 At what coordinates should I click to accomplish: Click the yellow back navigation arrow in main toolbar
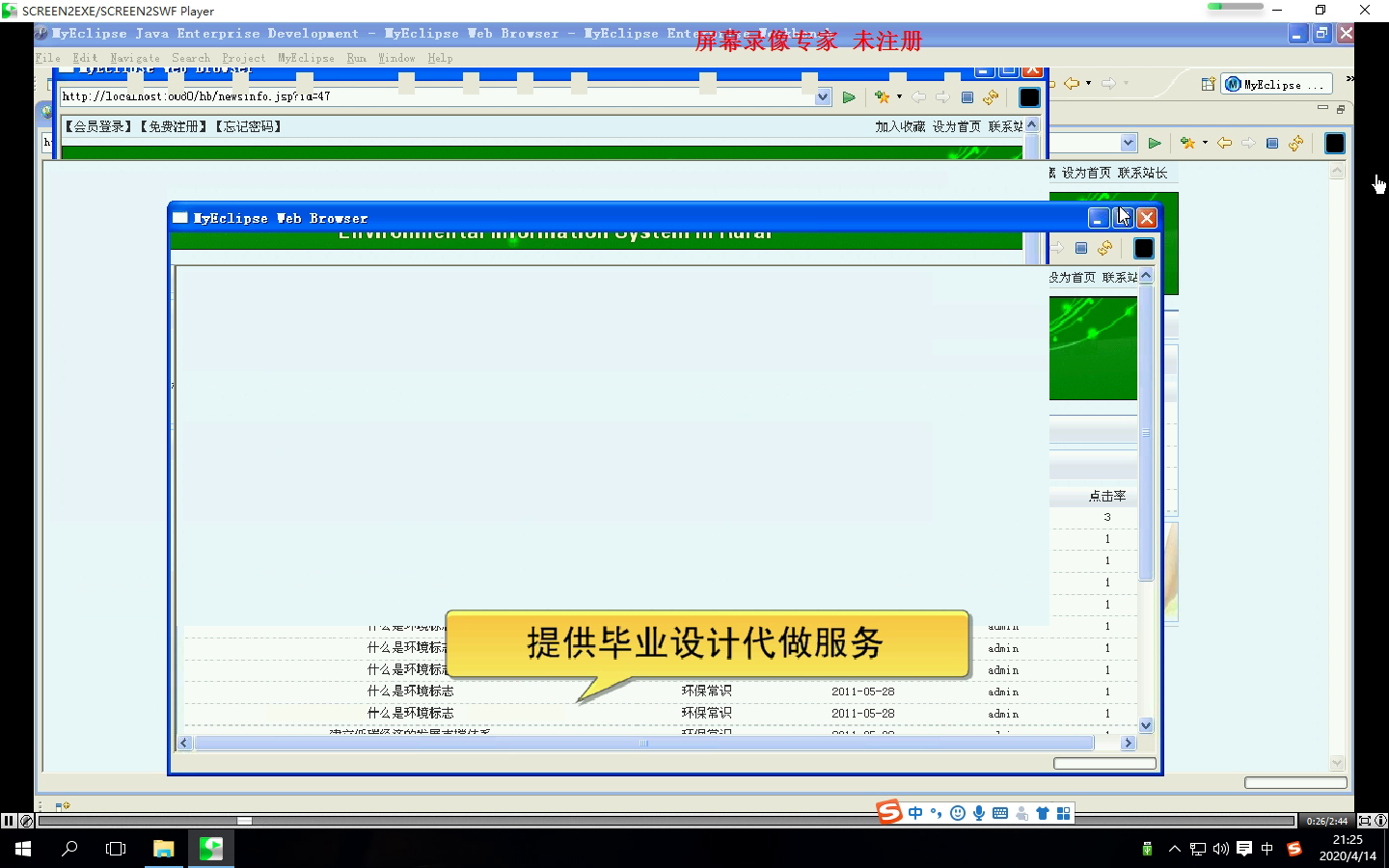pos(1071,83)
